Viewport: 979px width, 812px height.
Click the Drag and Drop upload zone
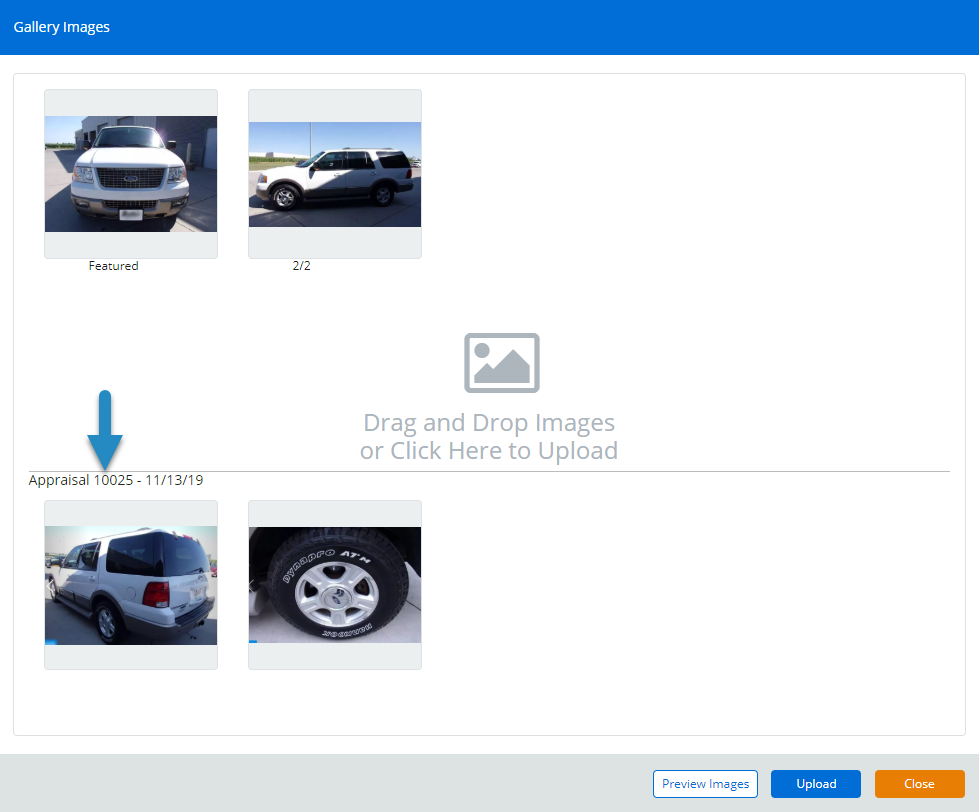click(x=489, y=400)
